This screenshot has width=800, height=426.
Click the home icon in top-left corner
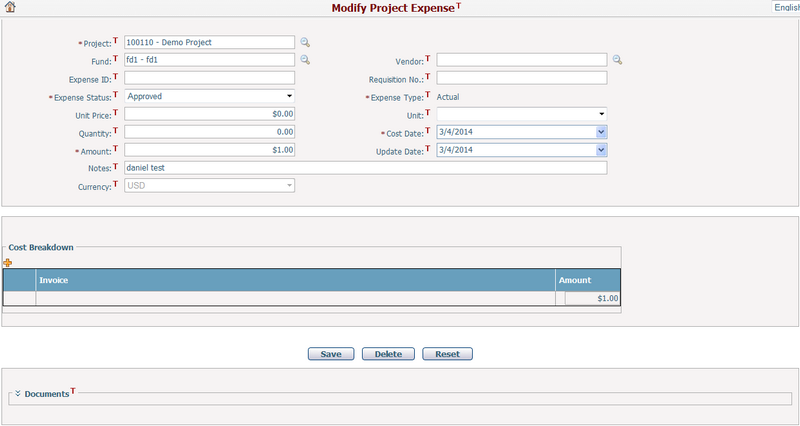(9, 8)
